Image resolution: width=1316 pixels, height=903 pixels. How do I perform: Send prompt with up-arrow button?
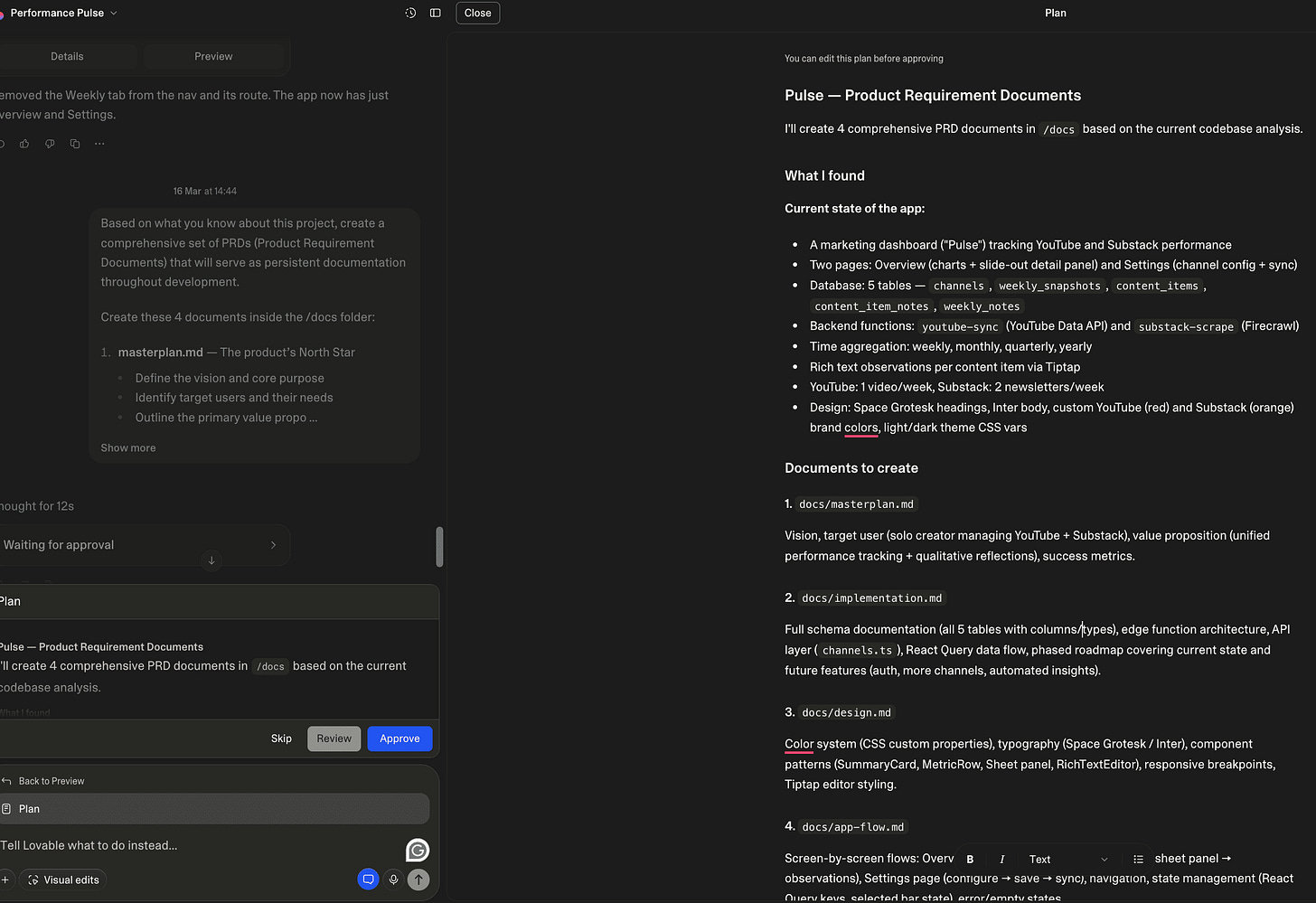(418, 879)
